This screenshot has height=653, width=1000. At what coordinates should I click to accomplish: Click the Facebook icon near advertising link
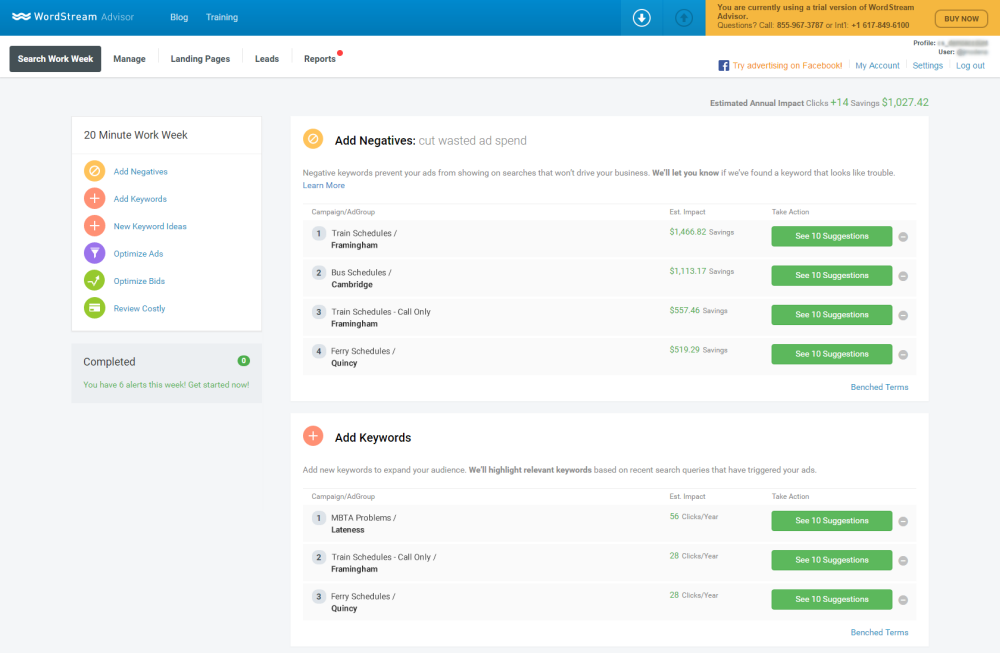coord(723,66)
